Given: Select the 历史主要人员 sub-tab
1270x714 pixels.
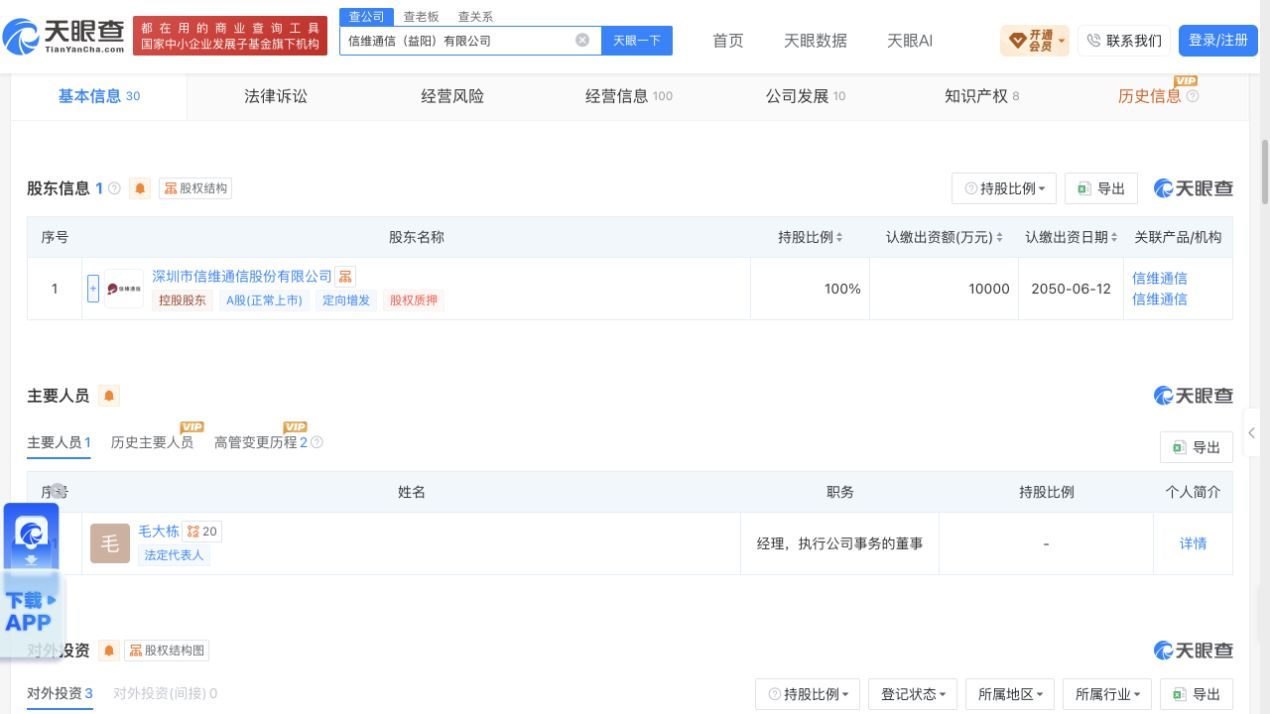Looking at the screenshot, I should (152, 442).
